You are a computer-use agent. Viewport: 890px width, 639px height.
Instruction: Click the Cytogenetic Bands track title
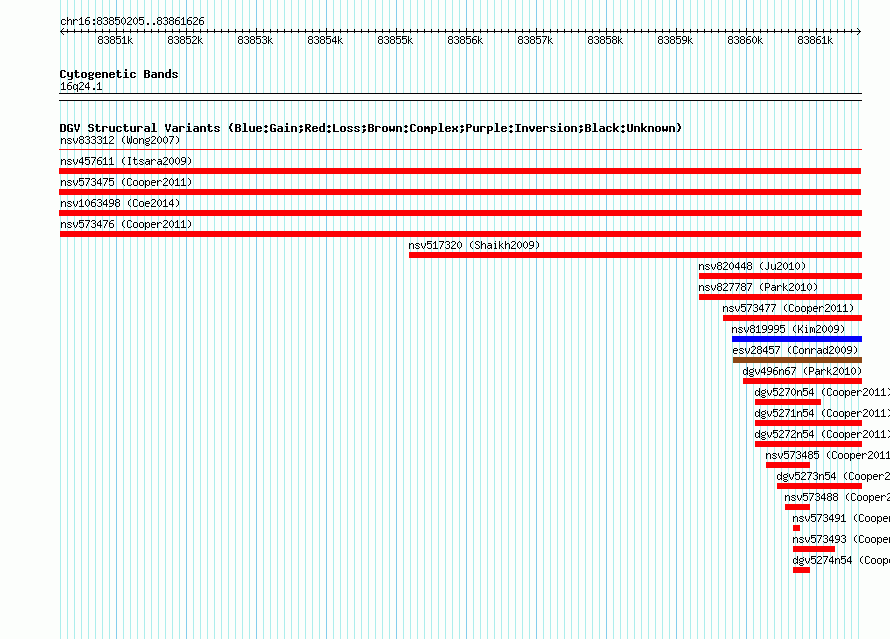coord(119,74)
